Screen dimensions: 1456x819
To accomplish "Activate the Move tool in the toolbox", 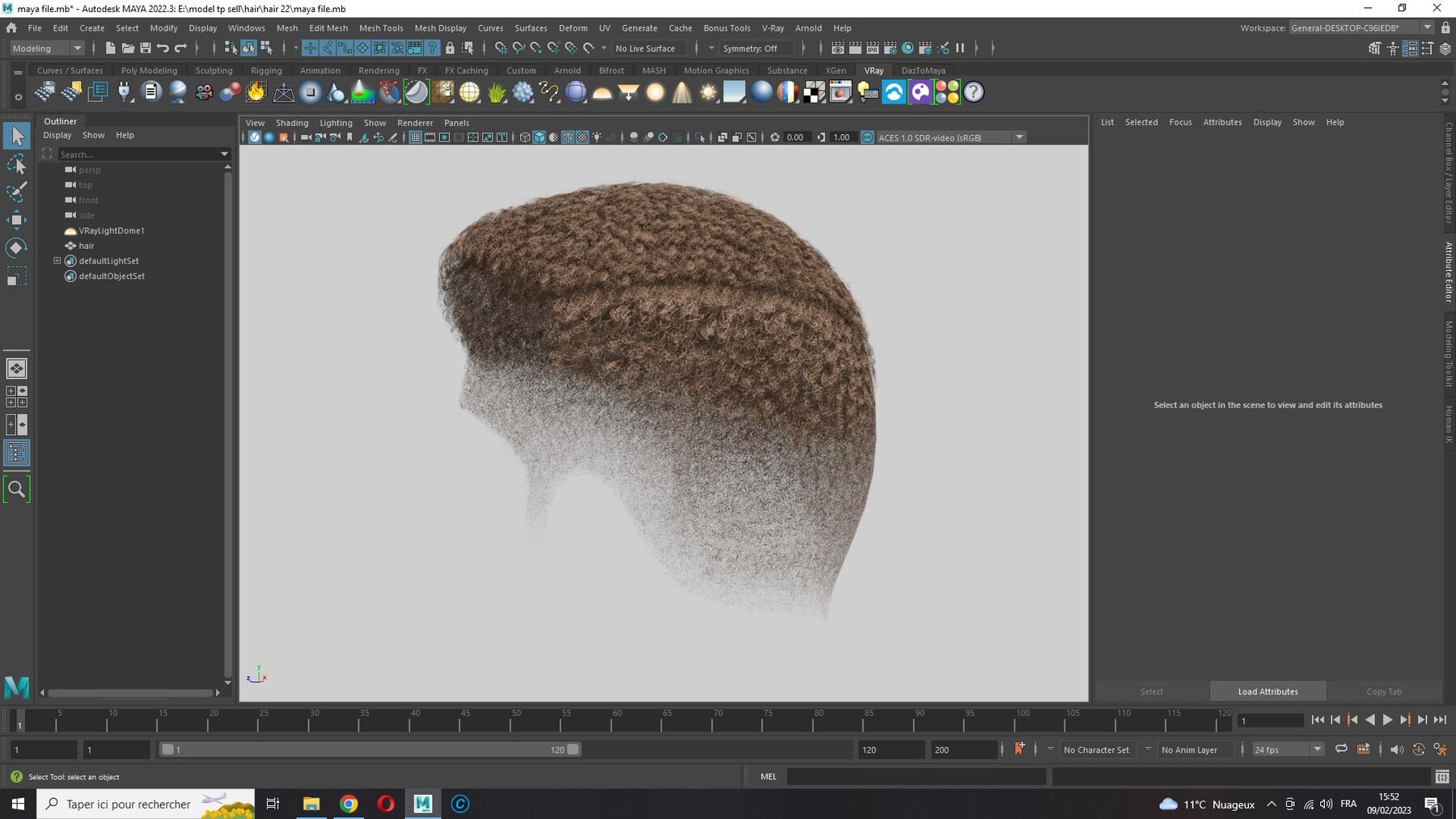I will tap(16, 219).
